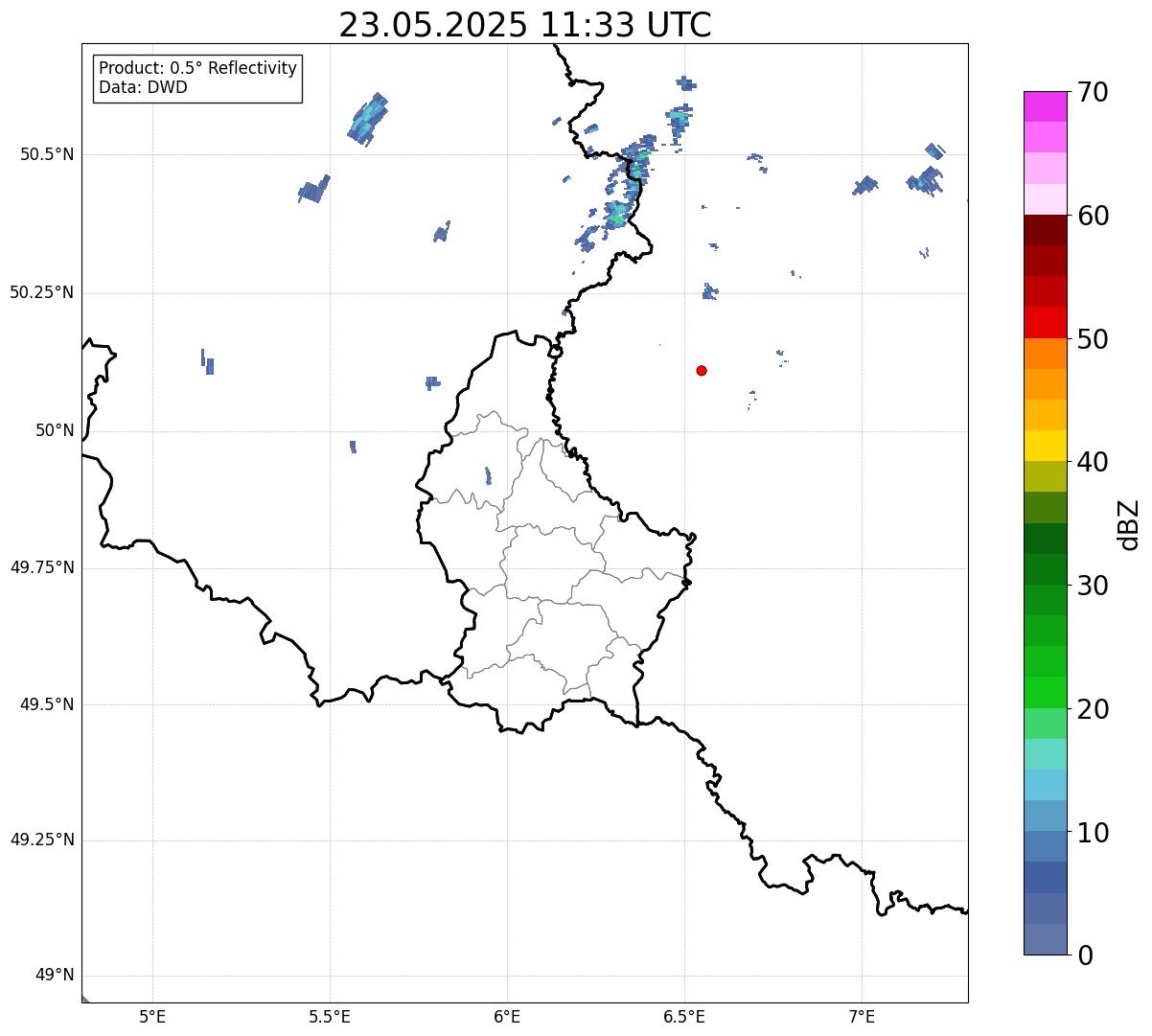Pick the turquoise colorbar segment near 16 dBZ
Image resolution: width=1152 pixels, height=1036 pixels.
(1045, 754)
